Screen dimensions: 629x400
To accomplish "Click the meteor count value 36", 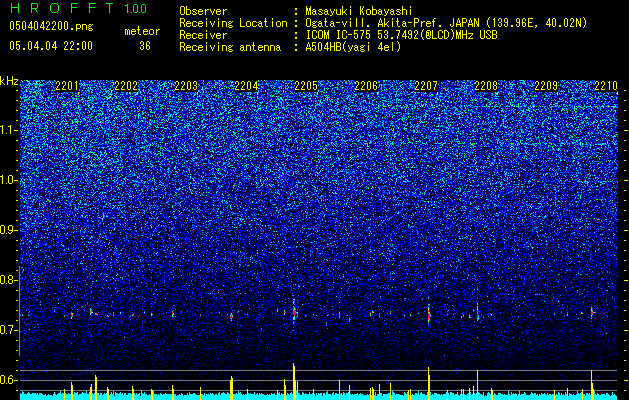I will point(145,46).
